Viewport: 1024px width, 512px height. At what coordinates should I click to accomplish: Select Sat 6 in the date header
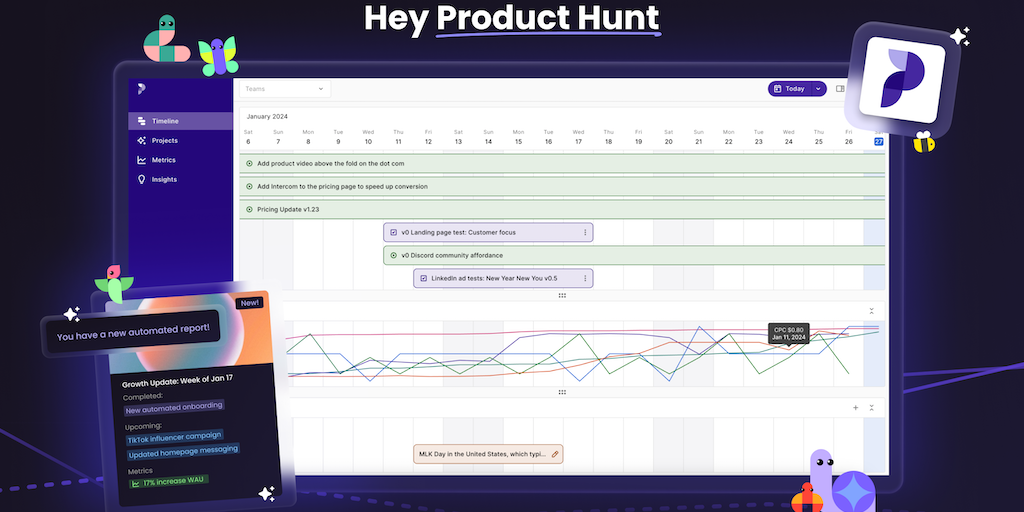point(248,137)
